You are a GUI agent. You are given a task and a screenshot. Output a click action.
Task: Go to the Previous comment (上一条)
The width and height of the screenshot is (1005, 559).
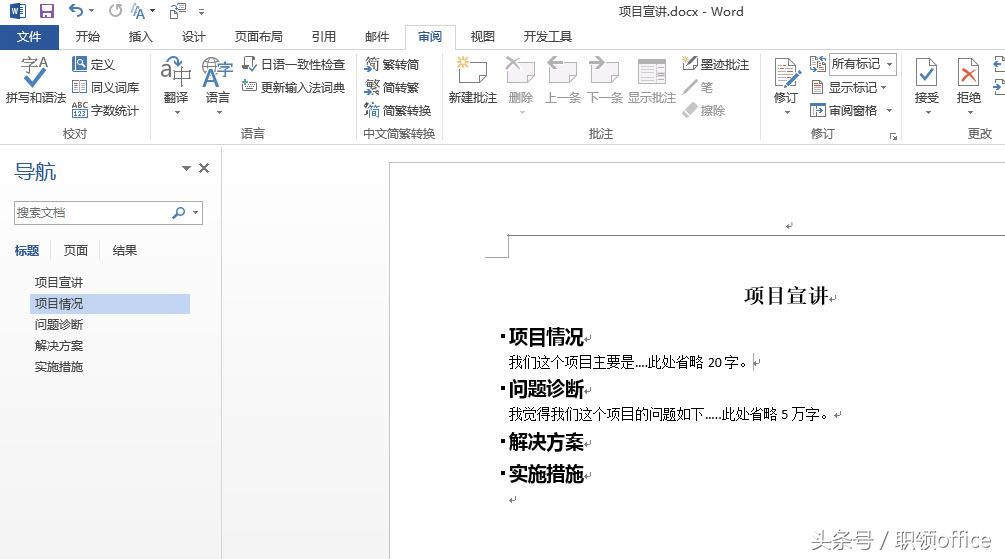pos(562,81)
